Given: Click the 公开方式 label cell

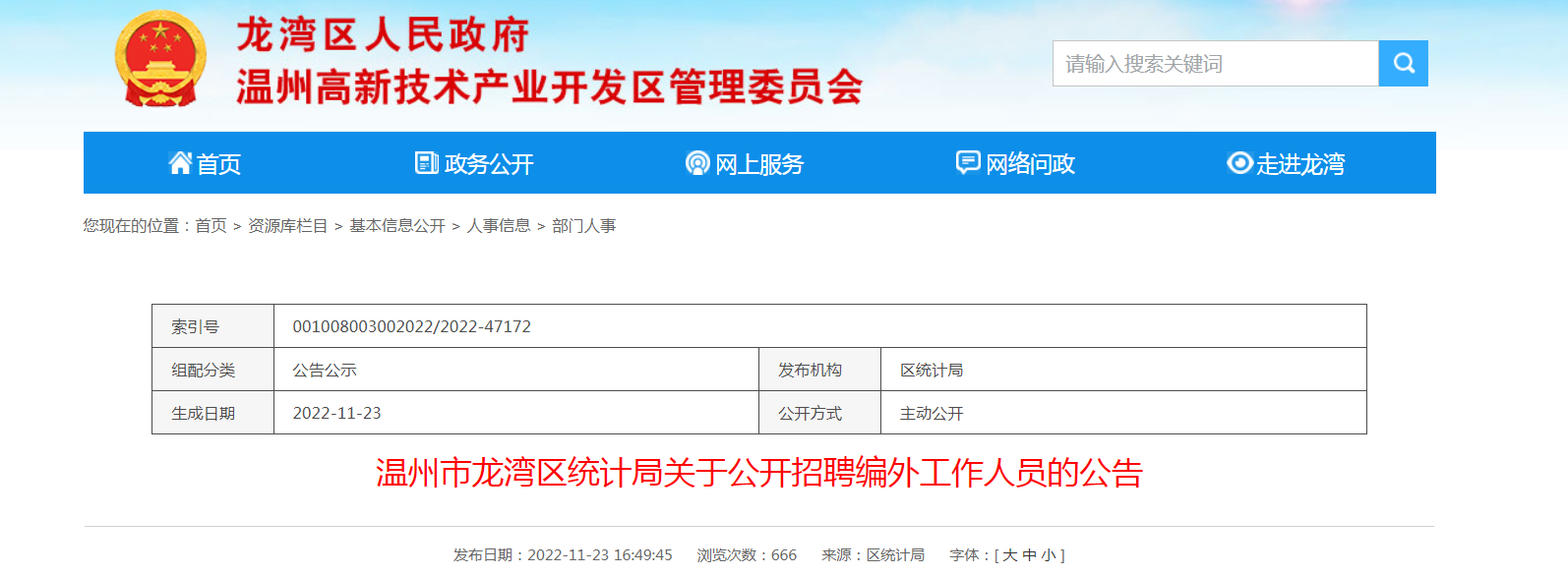Looking at the screenshot, I should point(819,413).
